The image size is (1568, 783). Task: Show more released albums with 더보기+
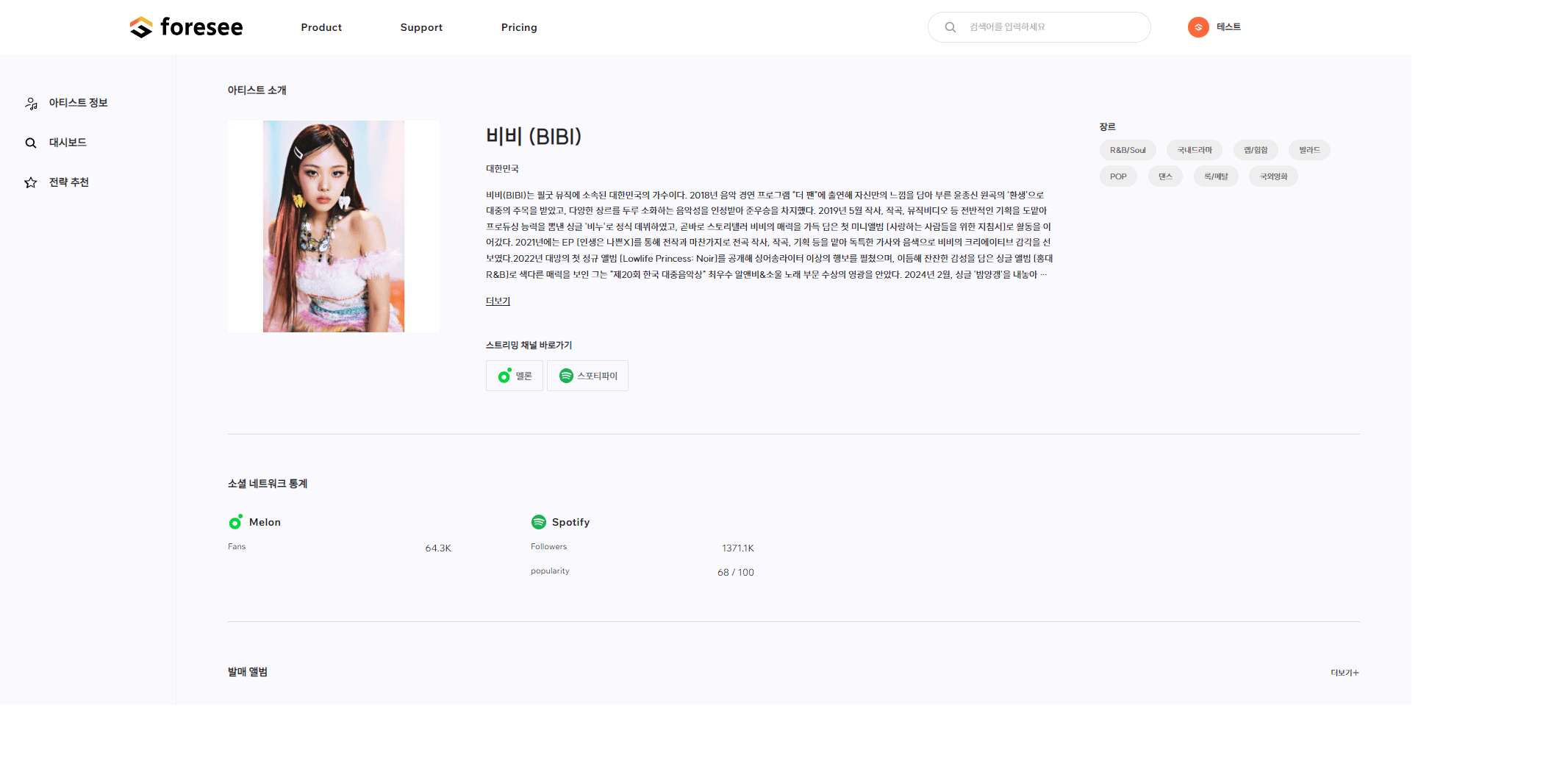click(1345, 673)
